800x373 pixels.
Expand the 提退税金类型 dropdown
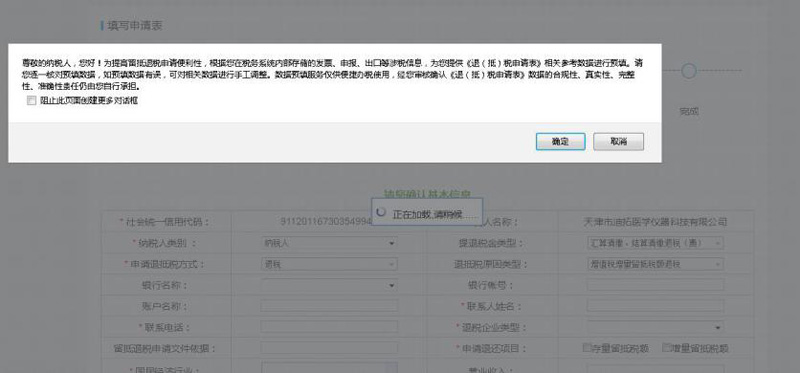[x=655, y=243]
